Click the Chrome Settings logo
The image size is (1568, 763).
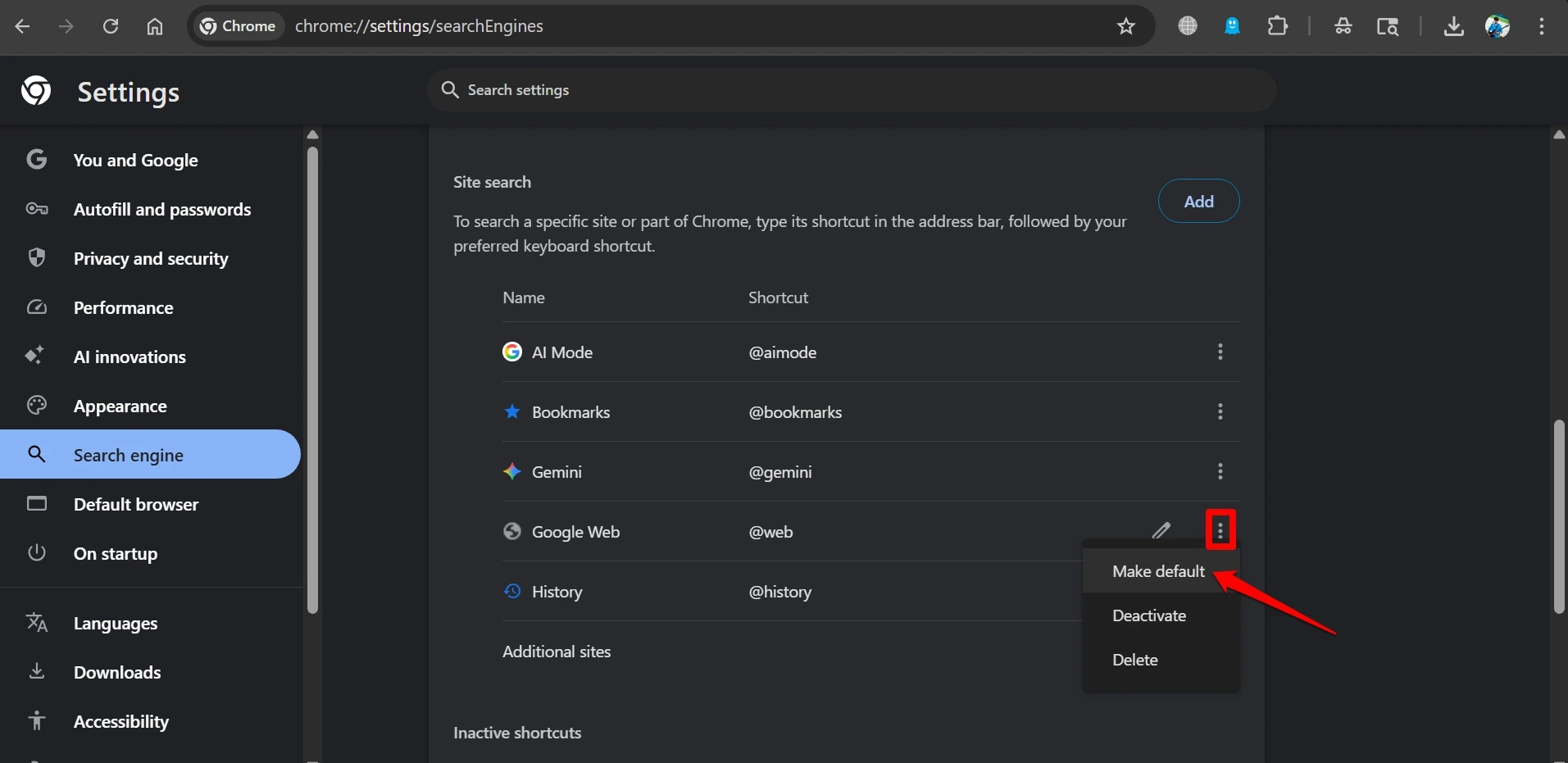pyautogui.click(x=36, y=90)
